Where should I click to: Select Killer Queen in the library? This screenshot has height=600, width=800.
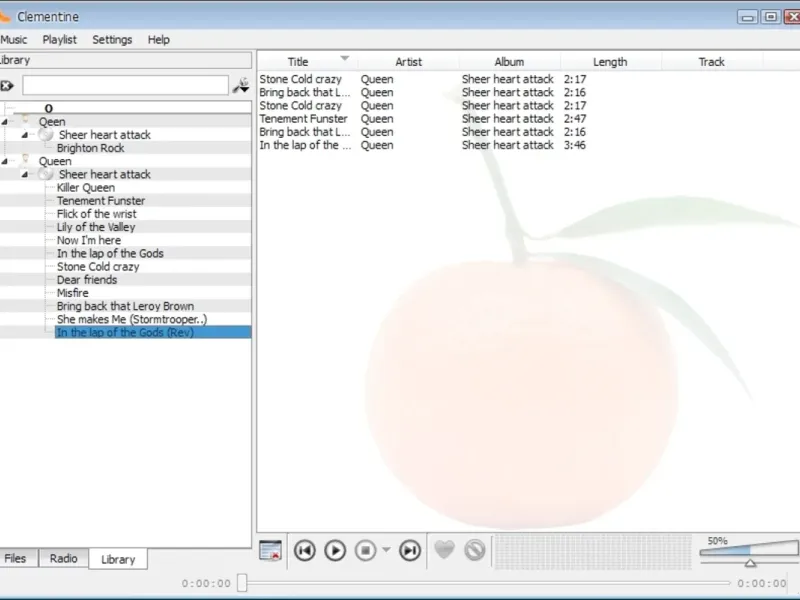click(x=86, y=187)
